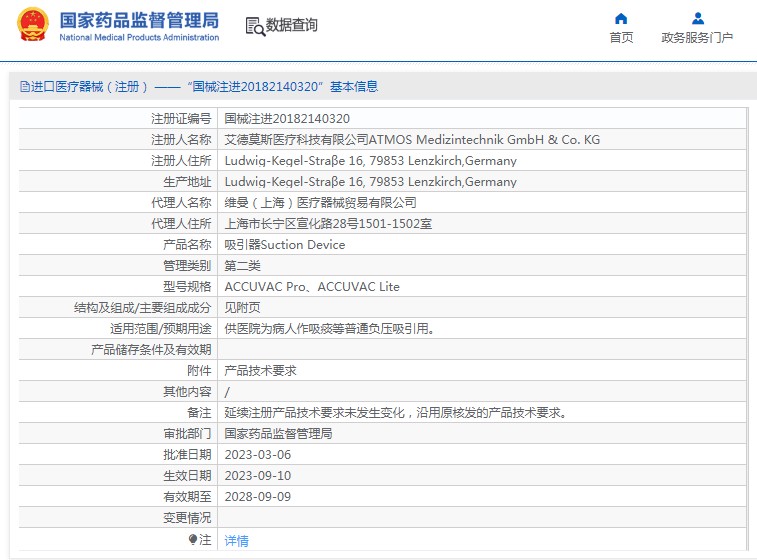
Task: Click the 生效日期 label
Action: click(187, 476)
